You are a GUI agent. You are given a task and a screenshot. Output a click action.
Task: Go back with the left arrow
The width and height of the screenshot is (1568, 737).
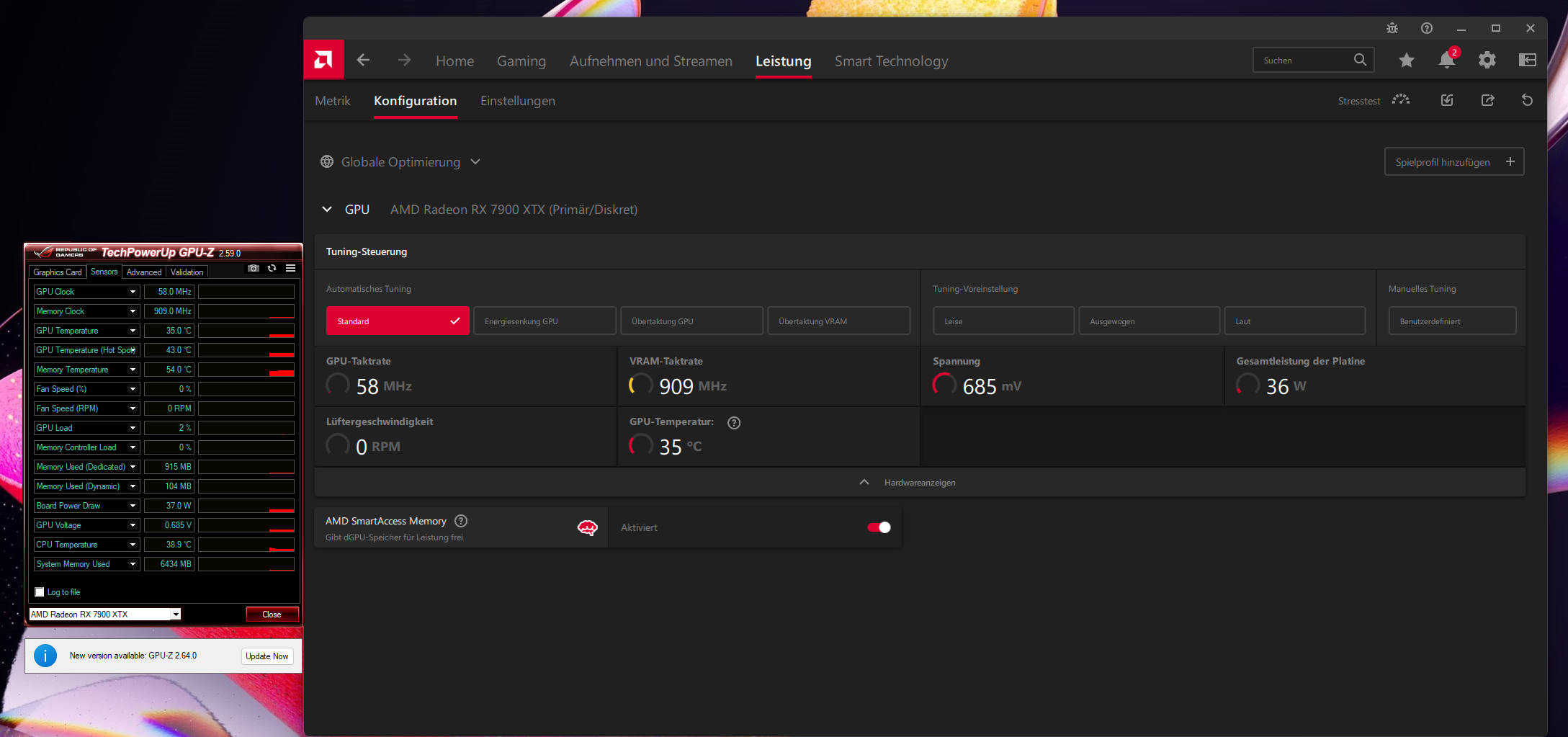(364, 61)
